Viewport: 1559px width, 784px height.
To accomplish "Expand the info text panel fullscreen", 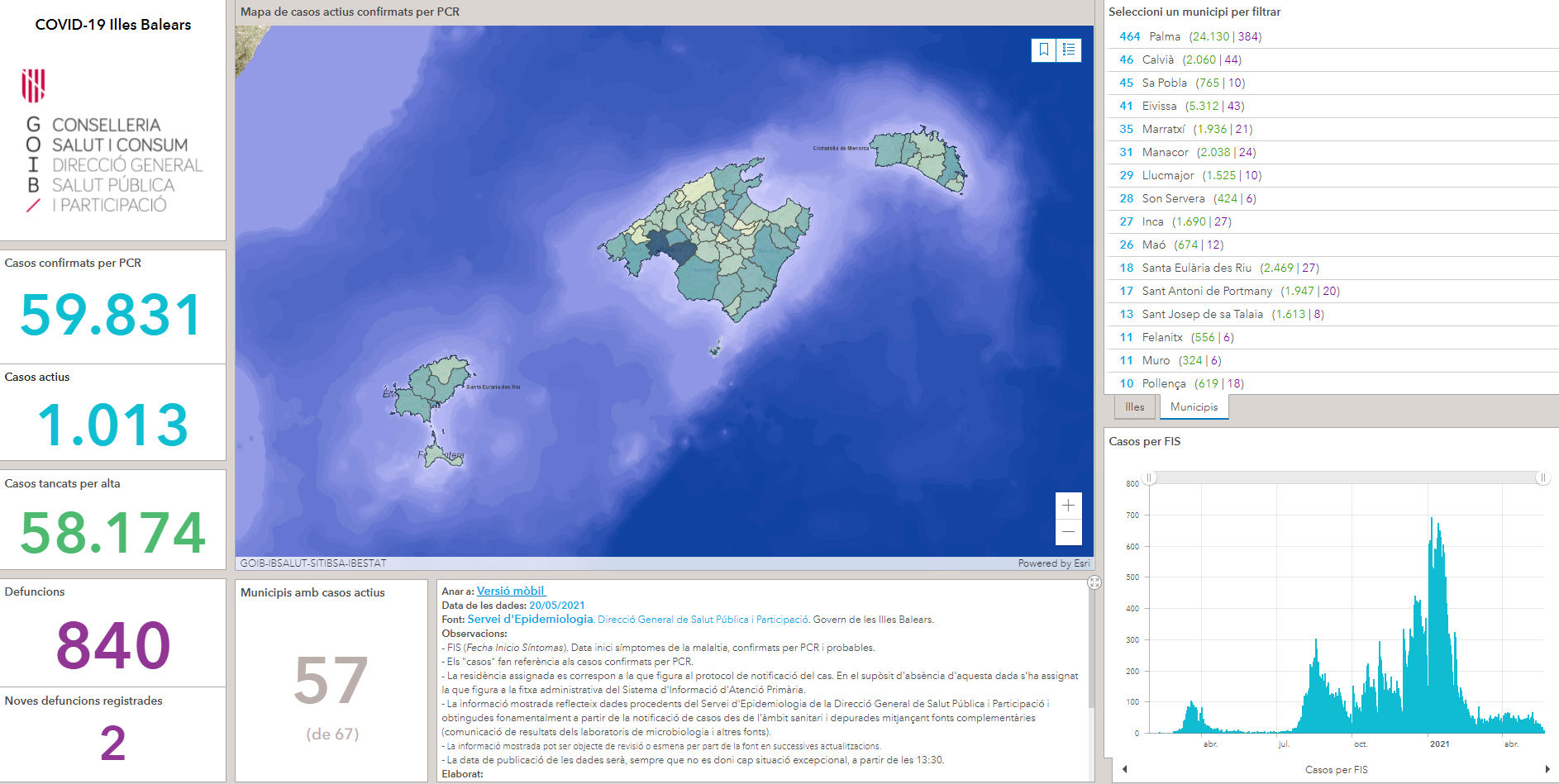I will click(1094, 582).
